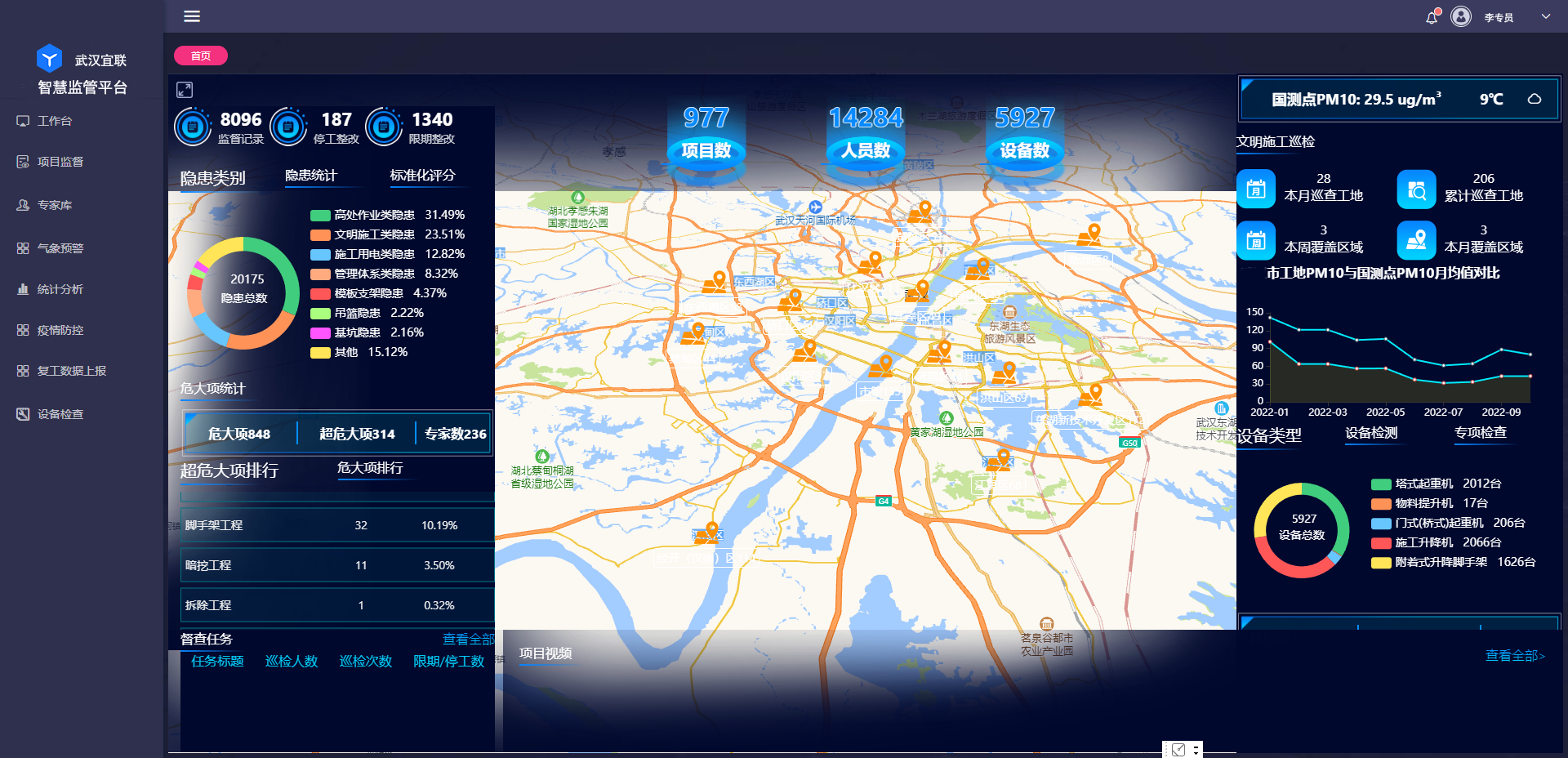This screenshot has height=758, width=1568.
Task: Click the 监督记录 circular icon
Action: [x=194, y=127]
